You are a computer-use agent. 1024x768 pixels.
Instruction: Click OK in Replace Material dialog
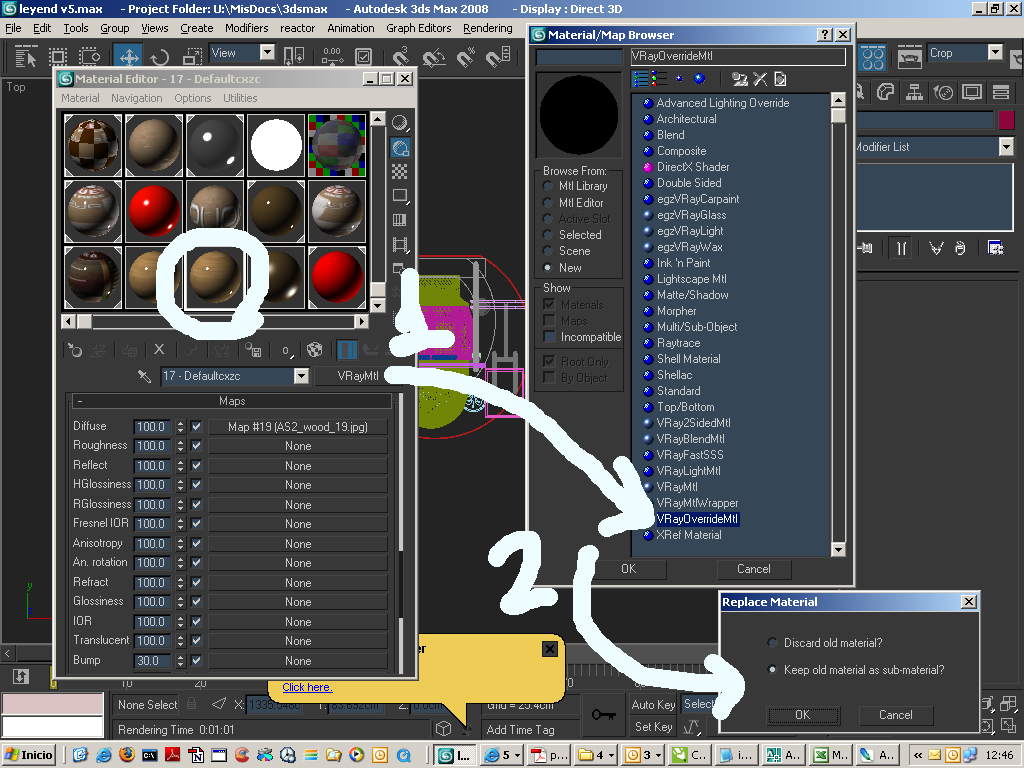[803, 715]
